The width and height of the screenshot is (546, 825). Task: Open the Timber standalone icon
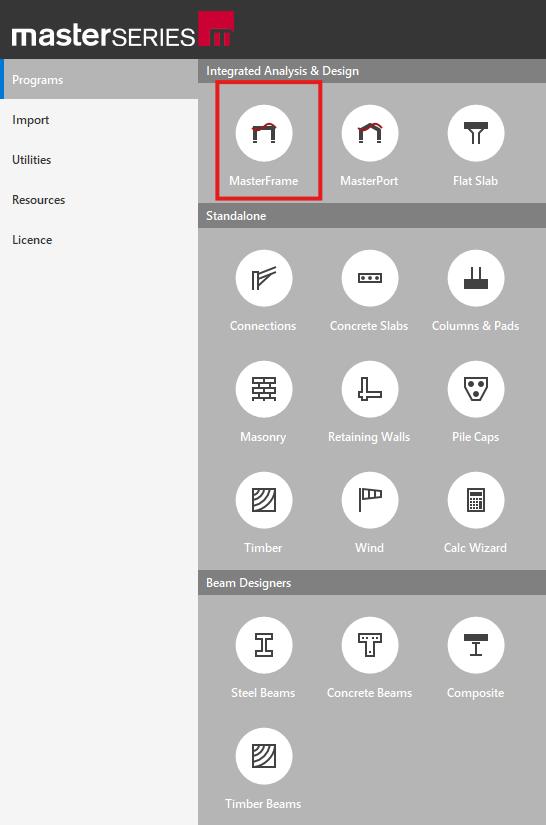click(264, 500)
